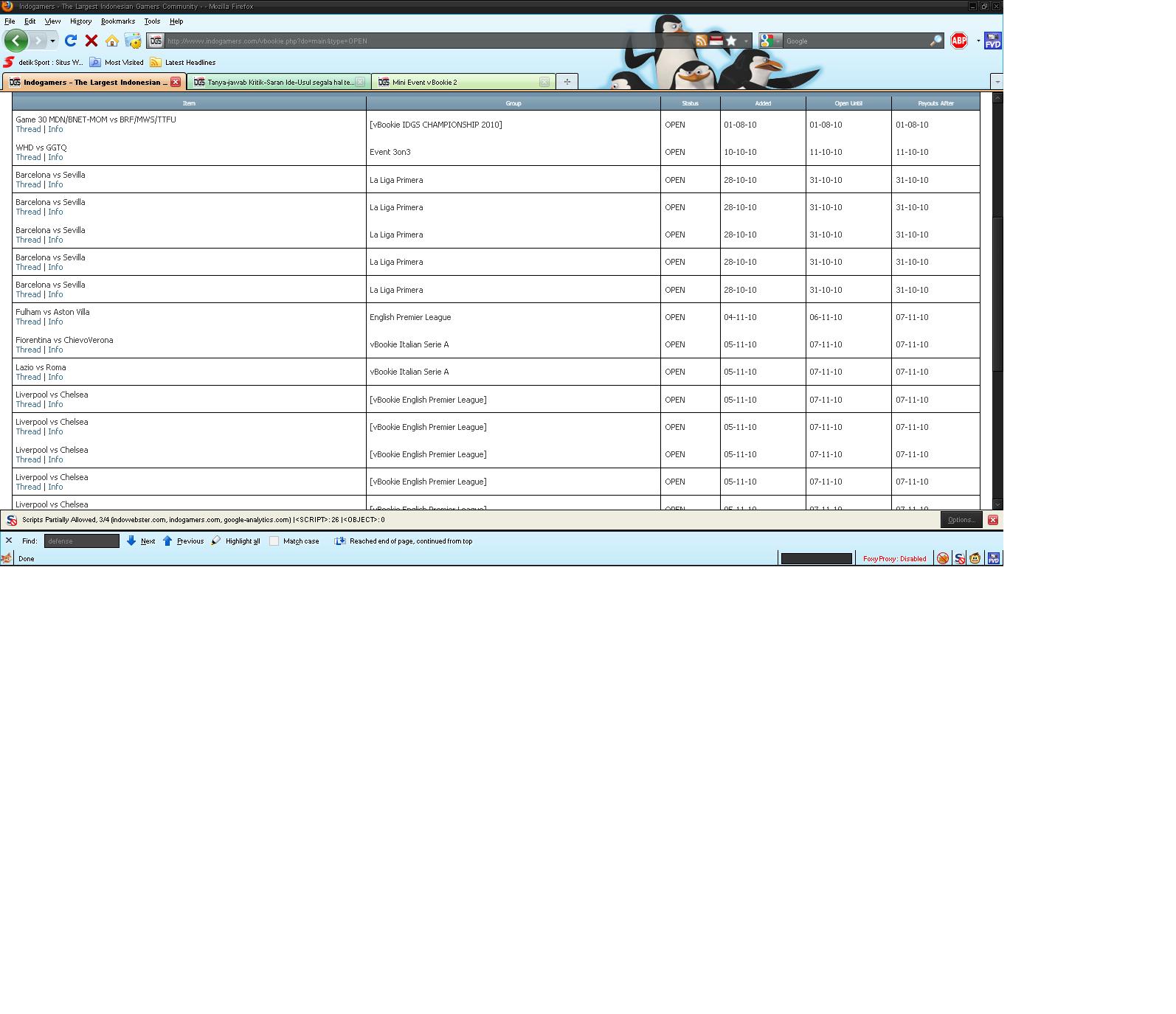This screenshot has width=1176, height=1014.
Task: Click the RSS feed icon in address bar
Action: point(701,41)
